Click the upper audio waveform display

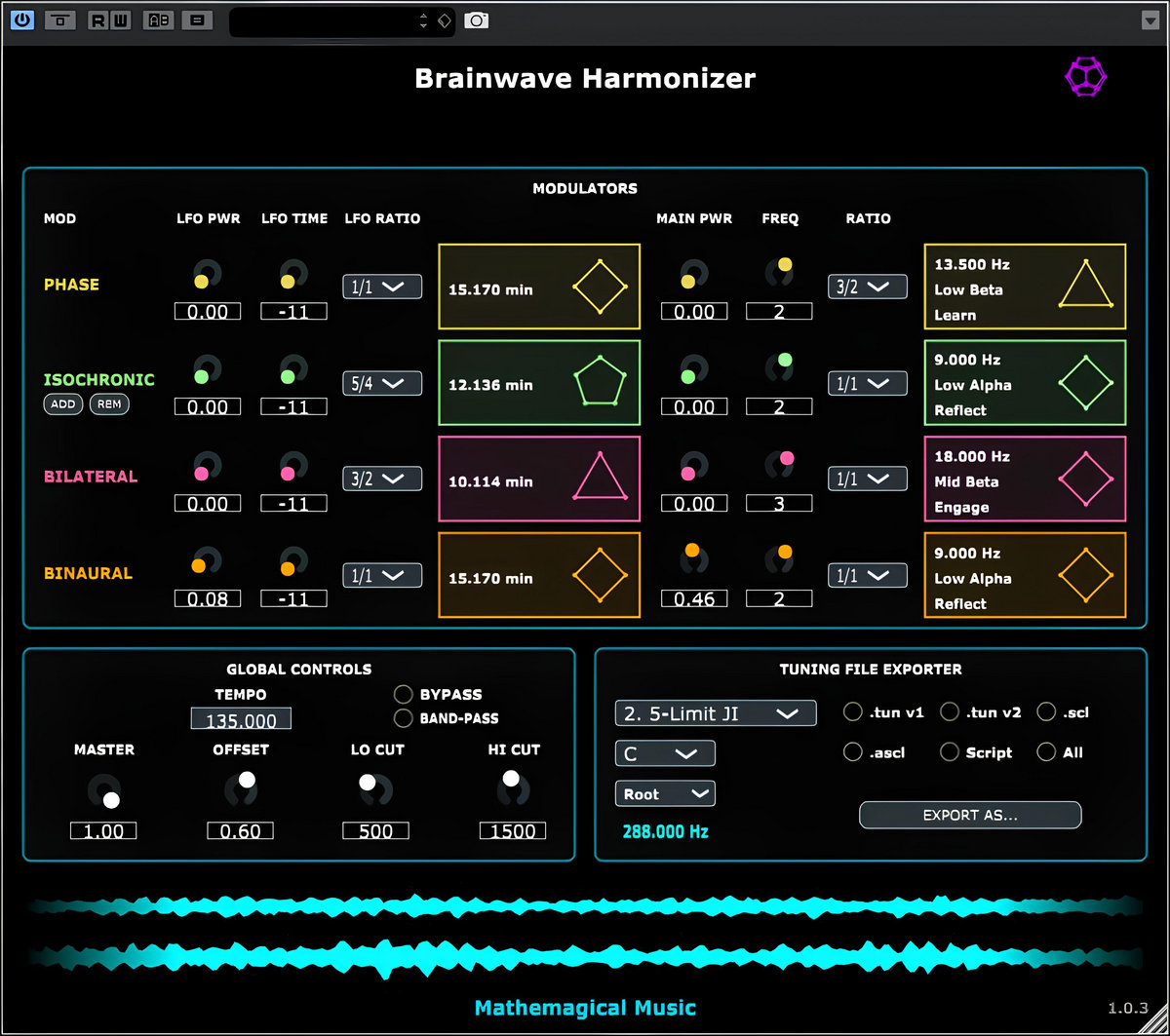coord(585,906)
